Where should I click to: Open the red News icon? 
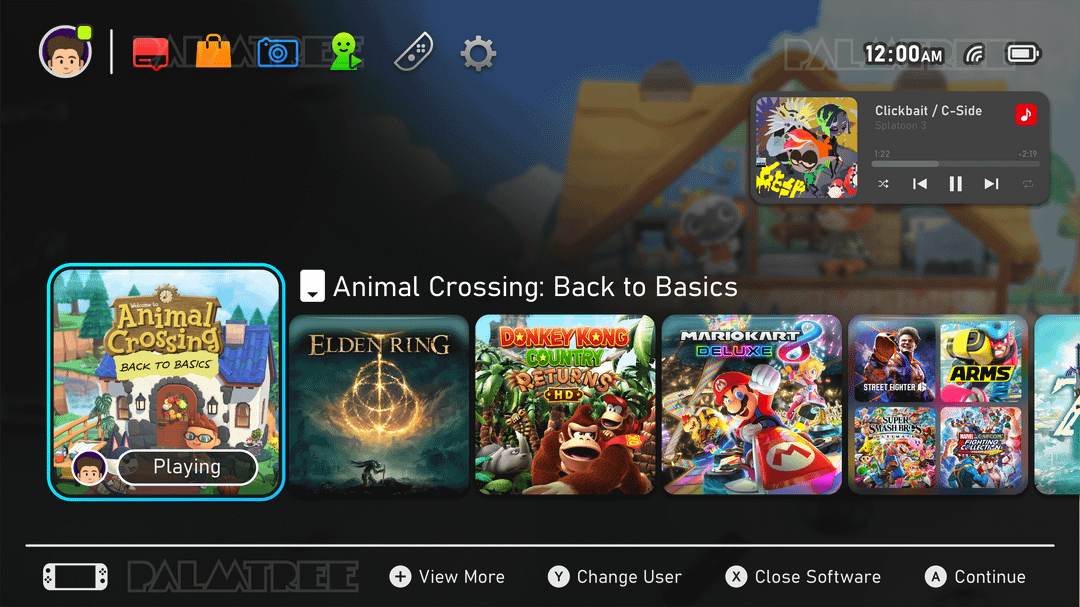[150, 53]
